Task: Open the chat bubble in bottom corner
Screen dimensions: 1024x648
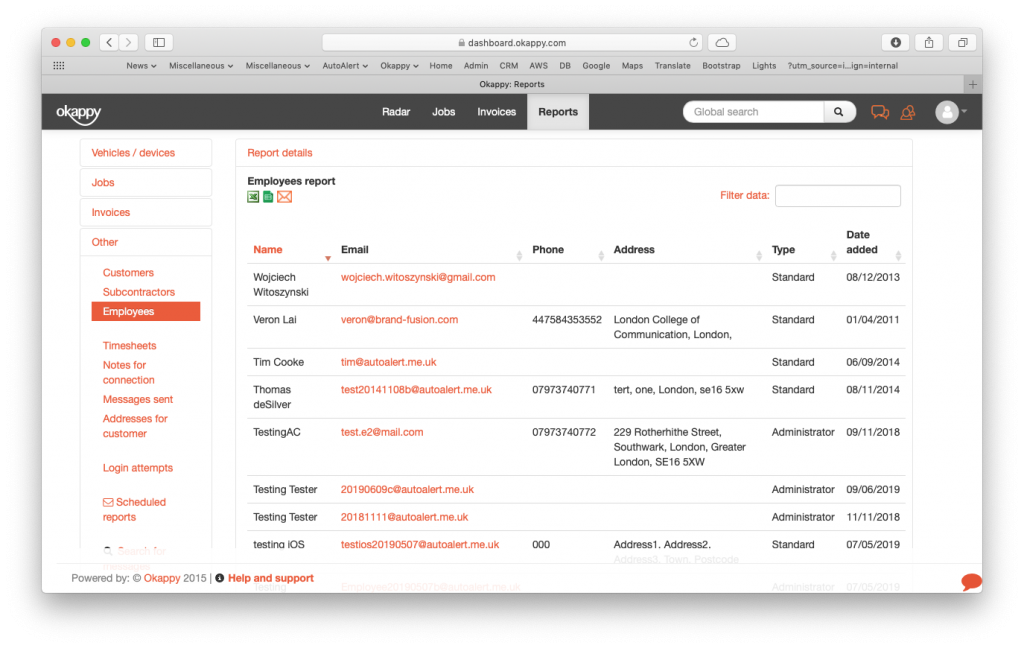Action: point(969,581)
